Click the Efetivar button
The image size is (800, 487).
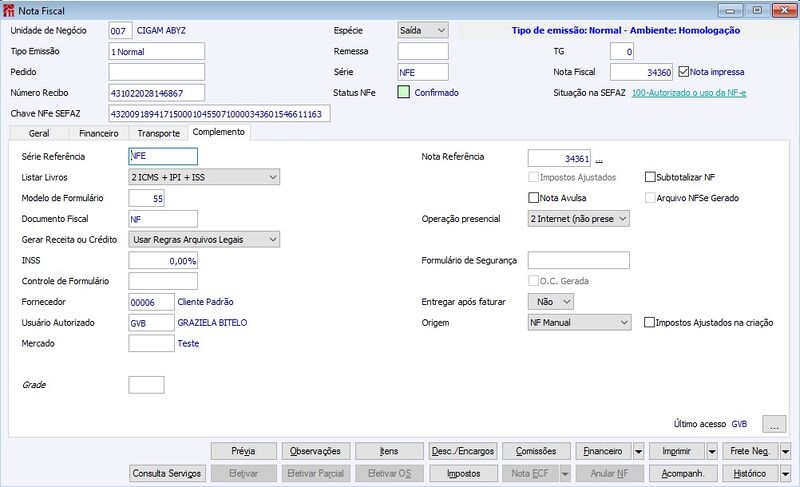[243, 474]
